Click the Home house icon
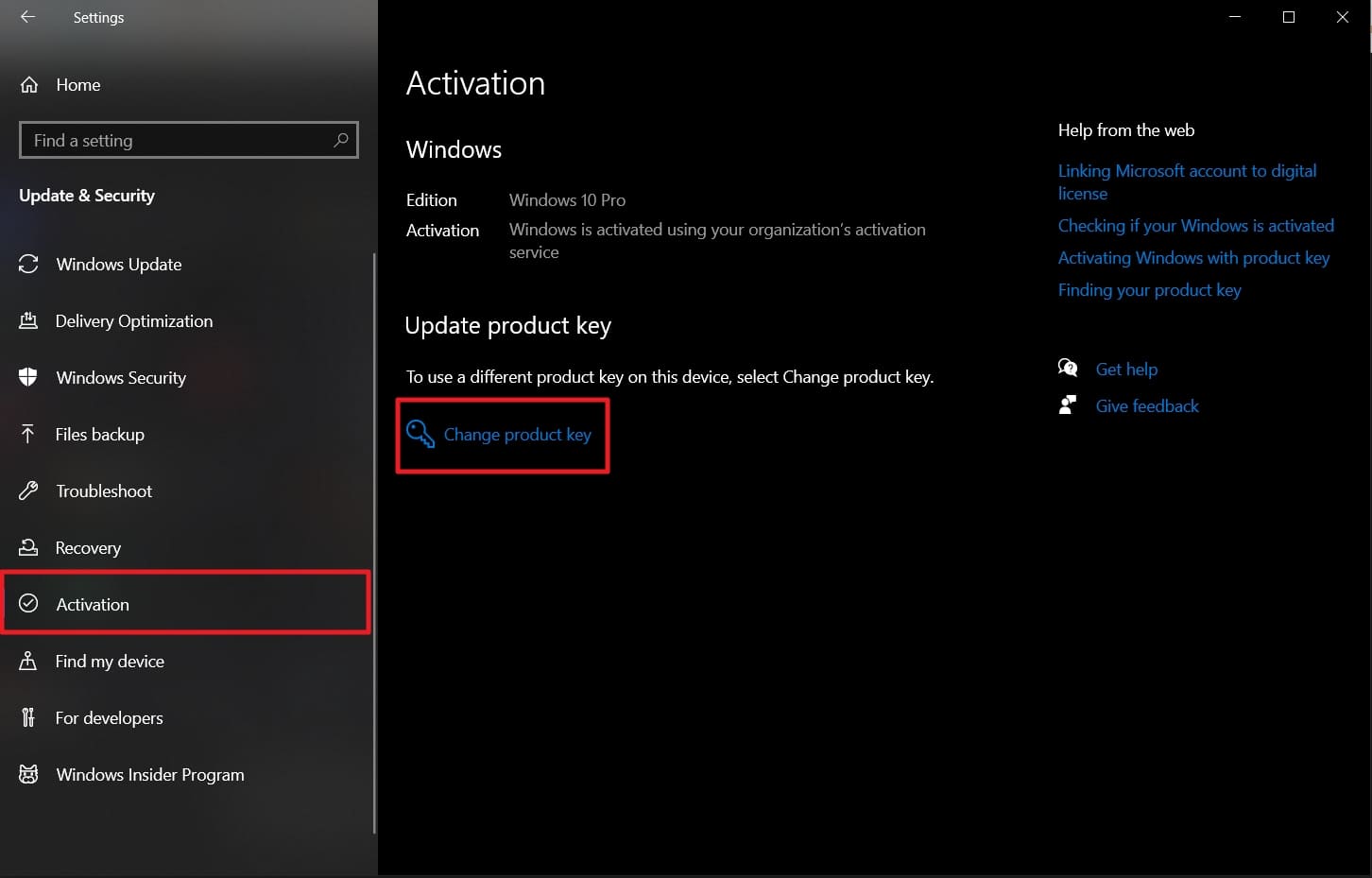This screenshot has height=878, width=1372. pyautogui.click(x=29, y=85)
